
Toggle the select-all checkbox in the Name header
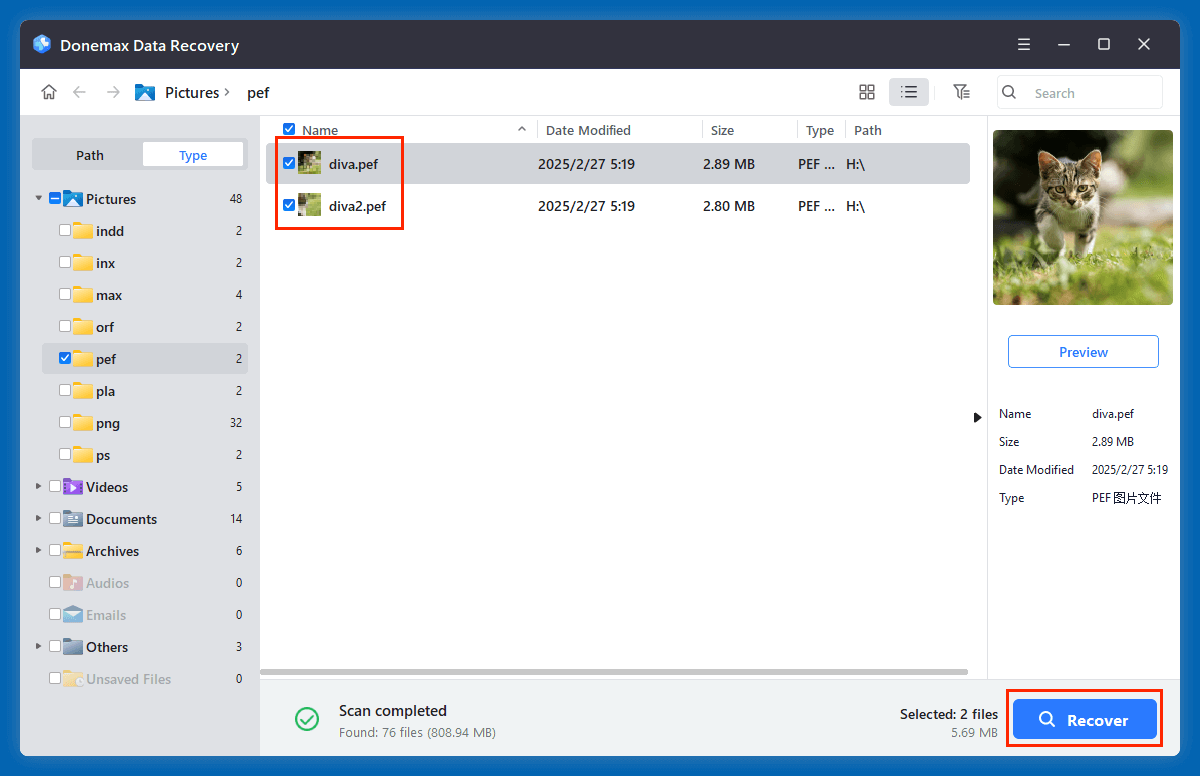click(289, 129)
